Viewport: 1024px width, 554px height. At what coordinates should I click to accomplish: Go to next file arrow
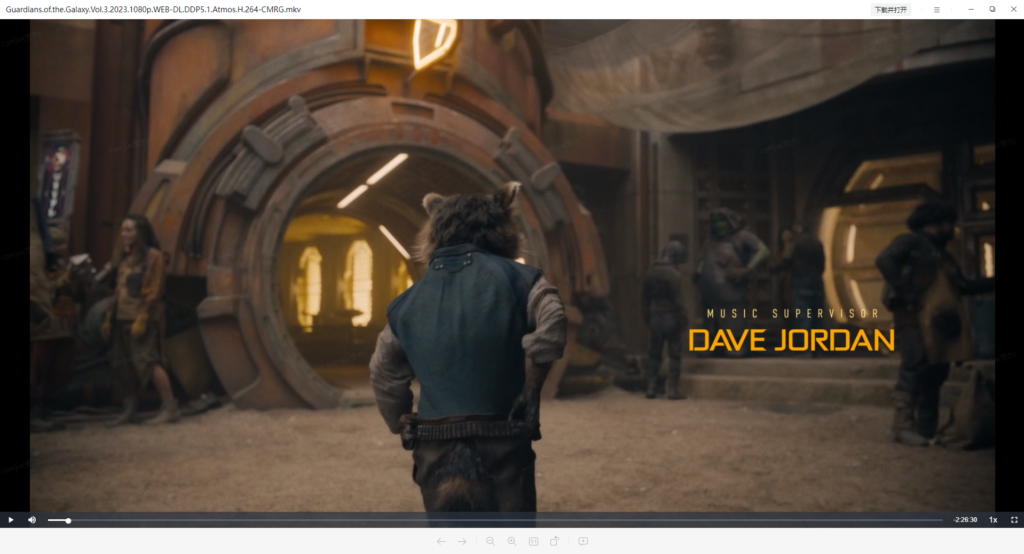(462, 541)
